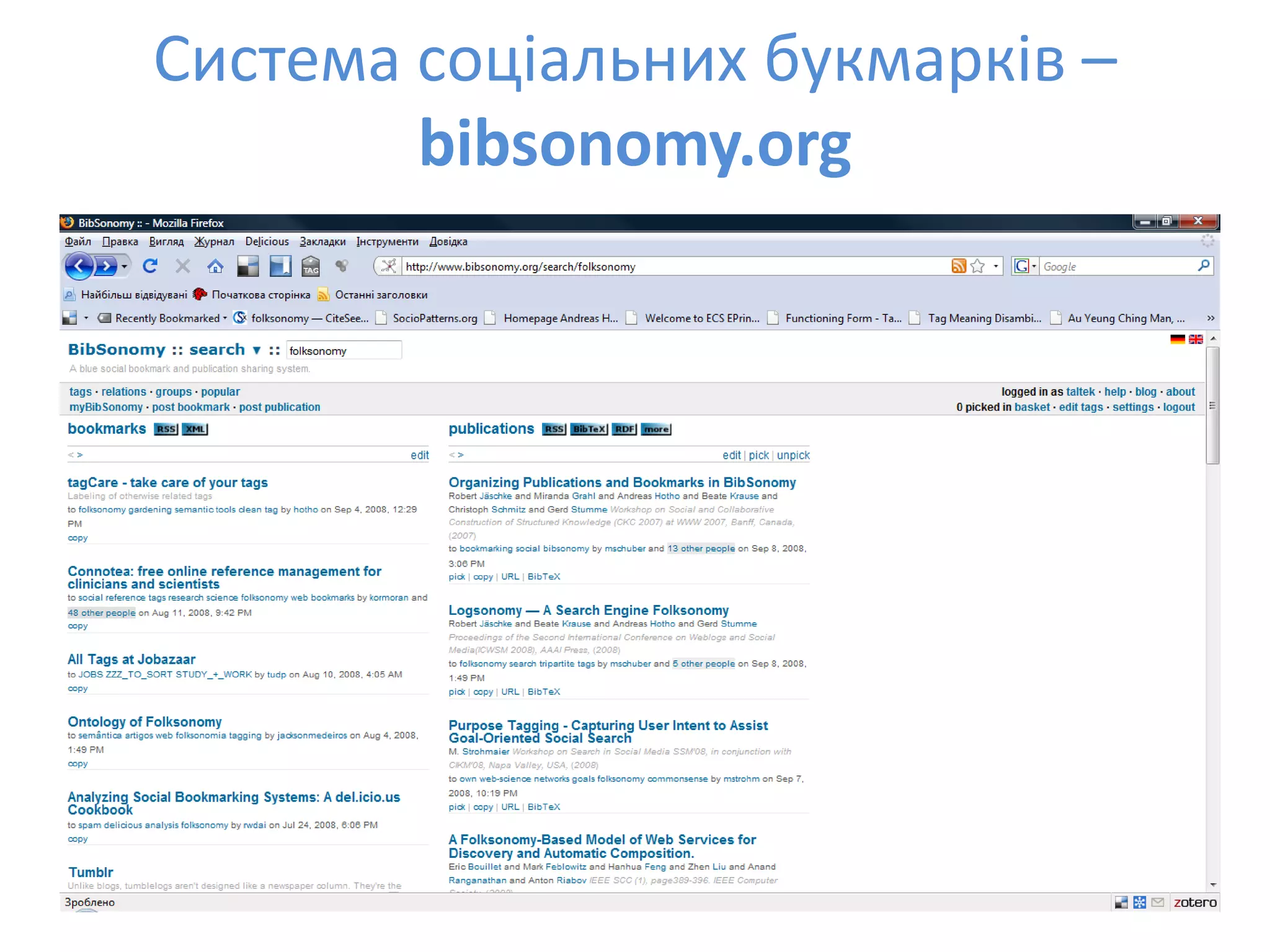This screenshot has width=1270, height=952.
Task: Open the 'popular' navigation link
Action: tap(220, 392)
